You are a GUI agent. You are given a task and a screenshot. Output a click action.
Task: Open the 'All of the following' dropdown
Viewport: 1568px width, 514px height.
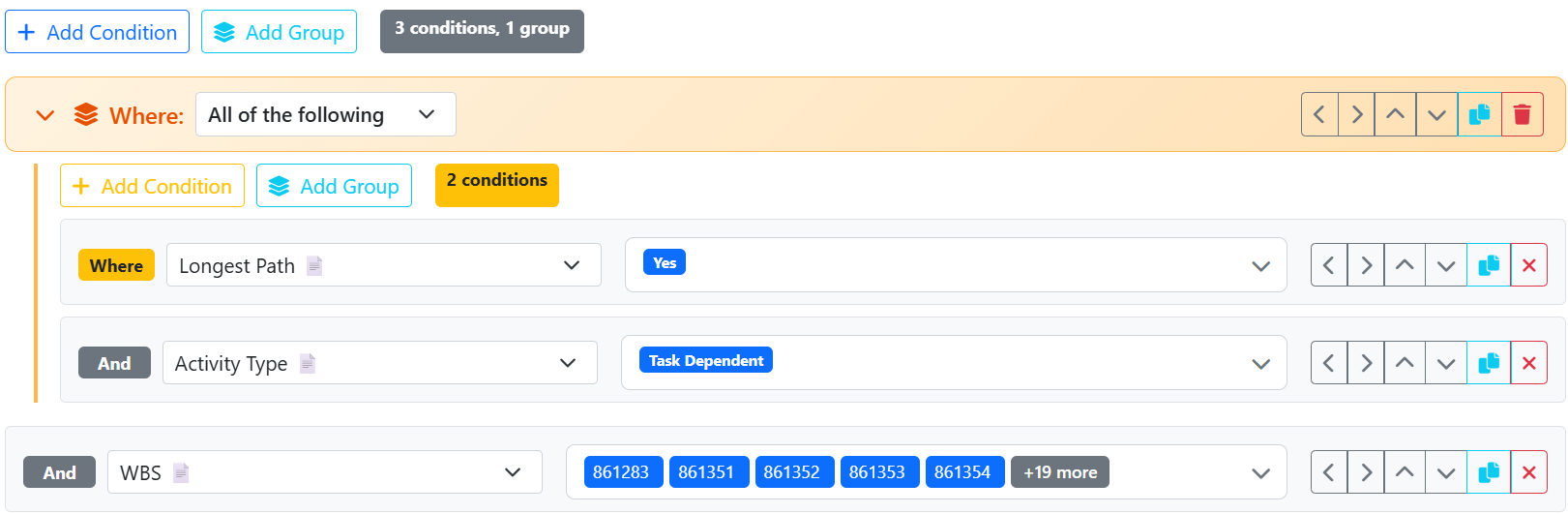pyautogui.click(x=325, y=115)
